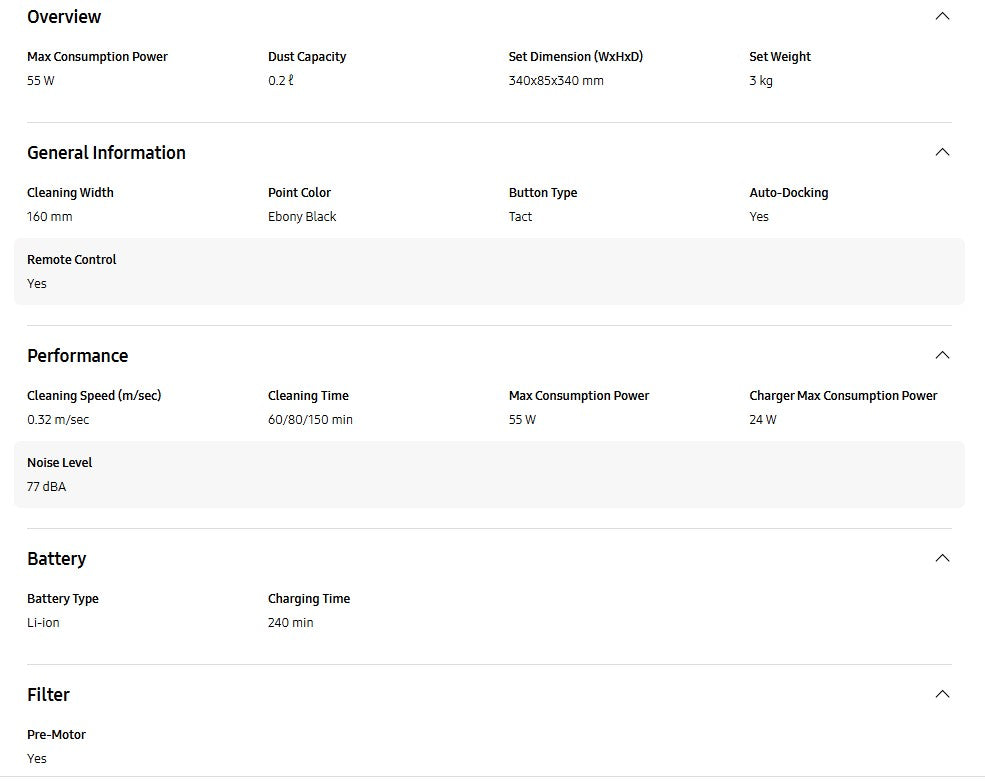
Task: Select the Remote Control row
Action: tap(489, 271)
